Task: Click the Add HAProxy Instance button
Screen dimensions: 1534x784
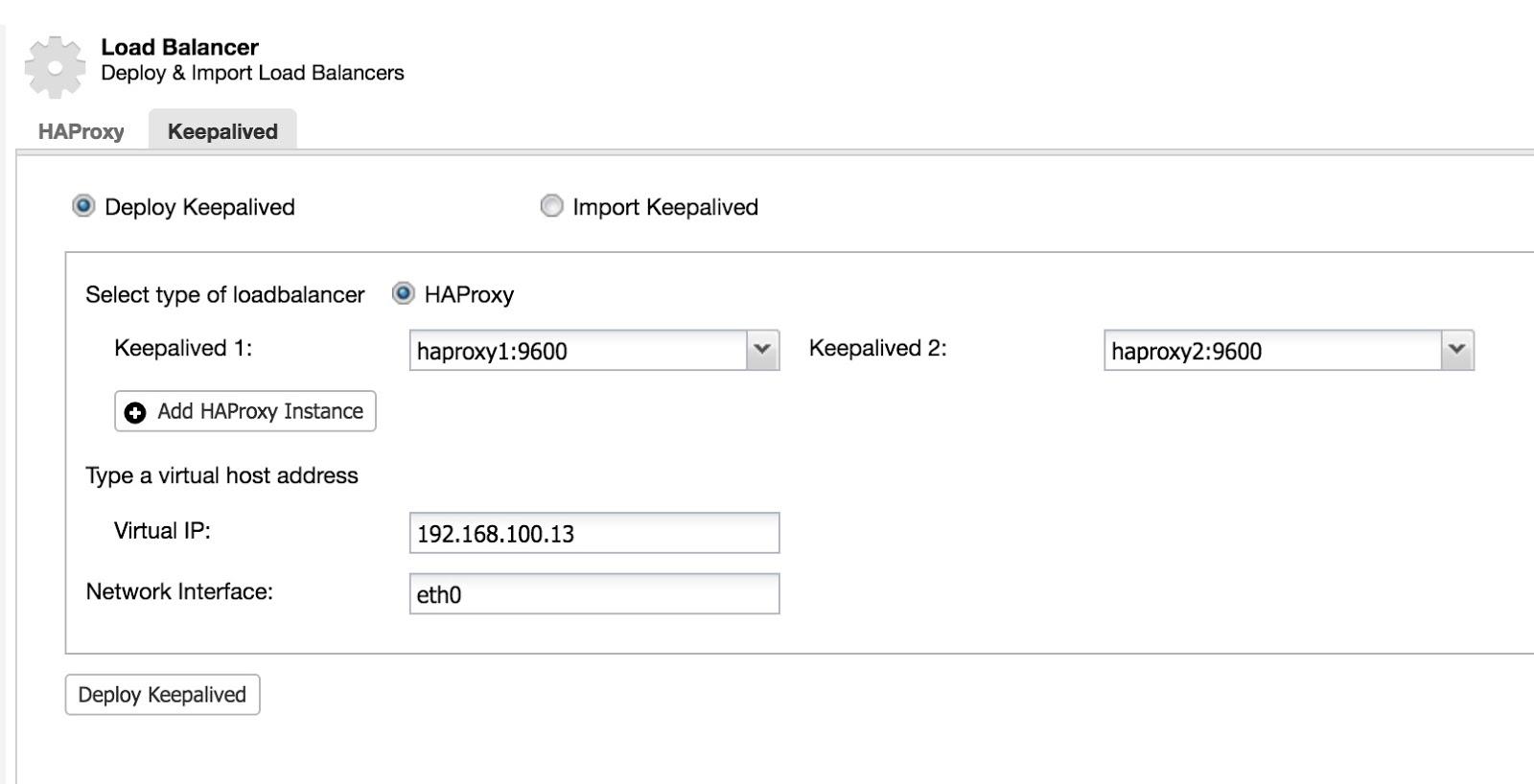Action: coord(245,411)
